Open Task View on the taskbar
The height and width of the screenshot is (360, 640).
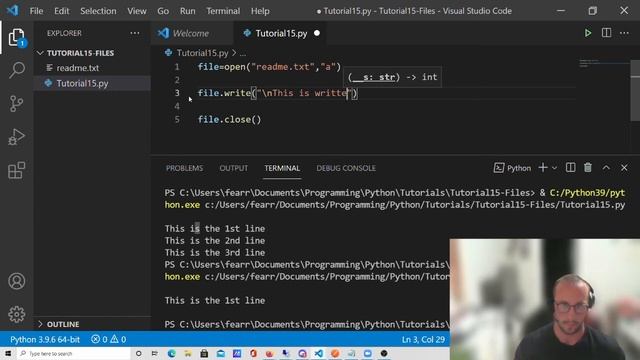155,353
